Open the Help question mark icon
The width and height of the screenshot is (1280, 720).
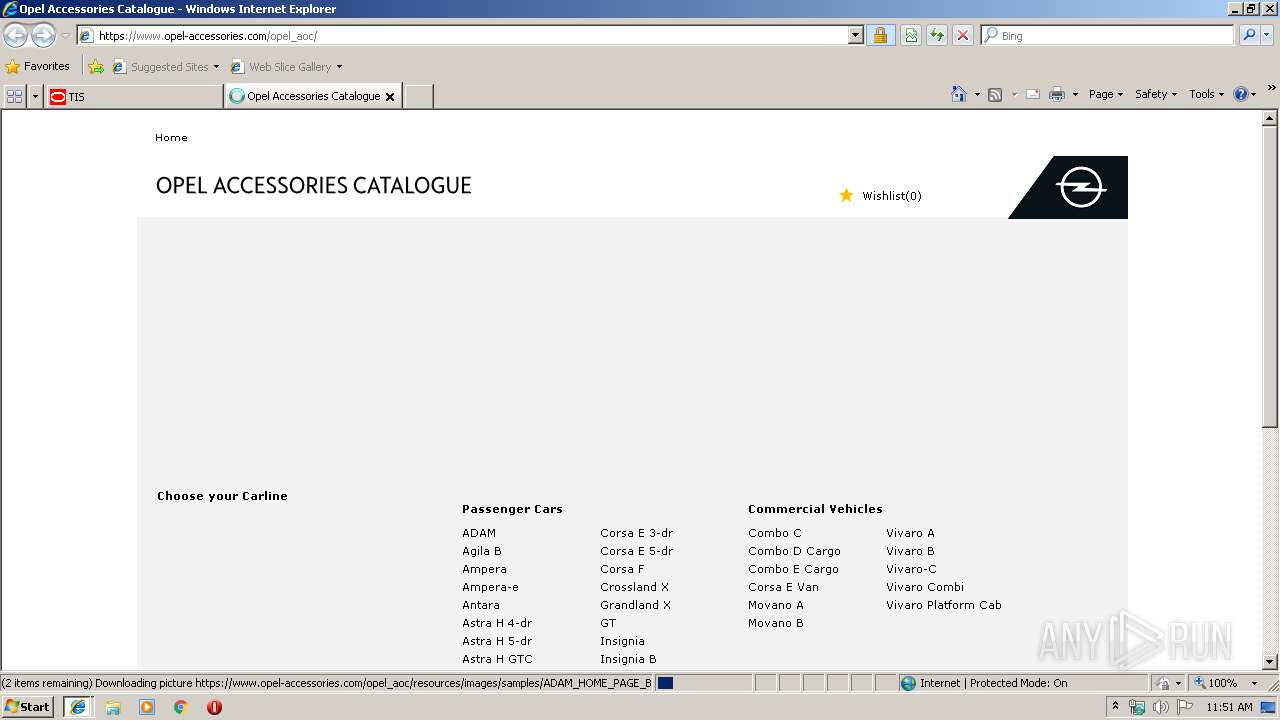[x=1241, y=94]
